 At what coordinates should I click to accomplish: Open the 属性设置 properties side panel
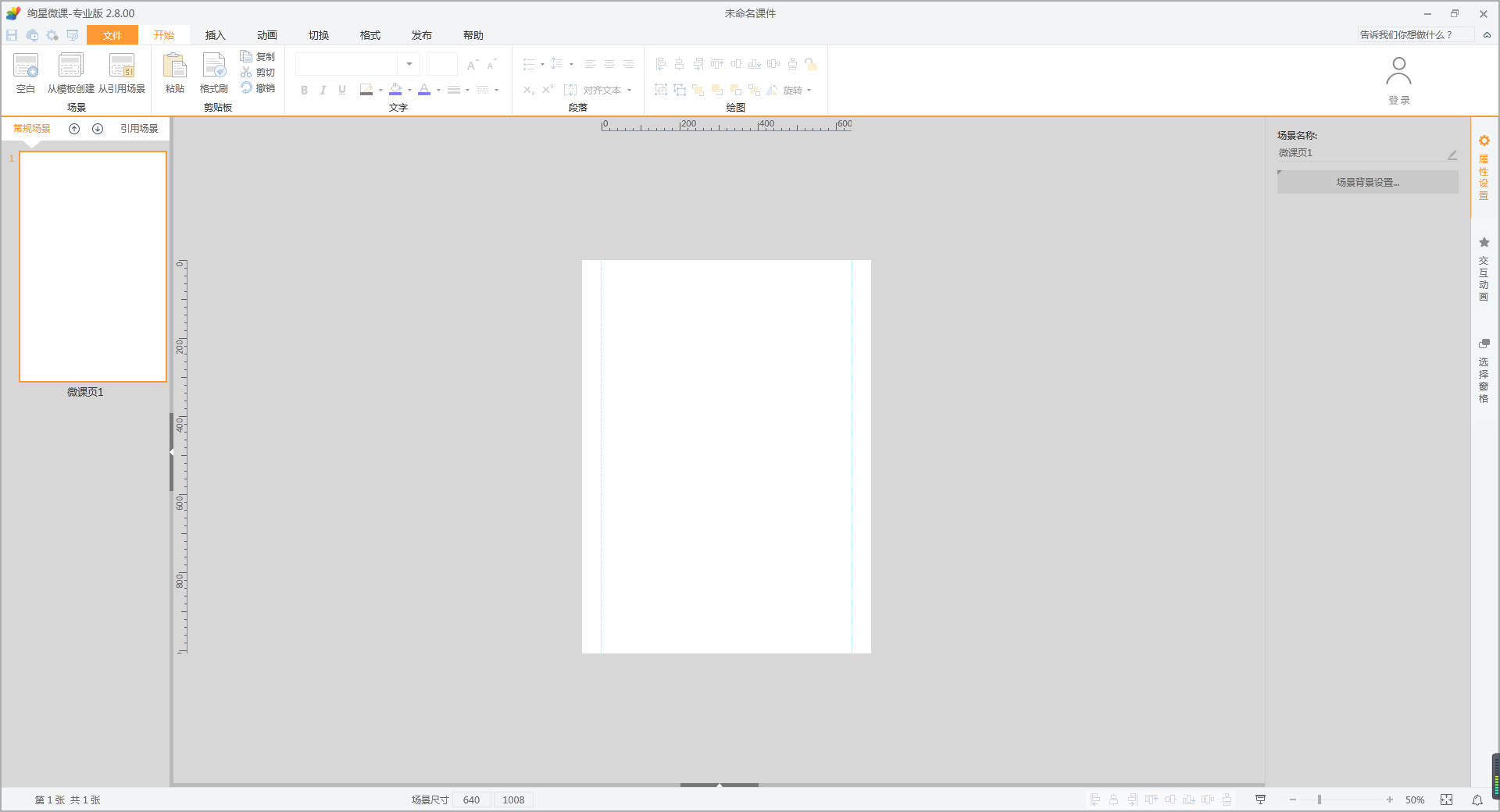[x=1484, y=168]
